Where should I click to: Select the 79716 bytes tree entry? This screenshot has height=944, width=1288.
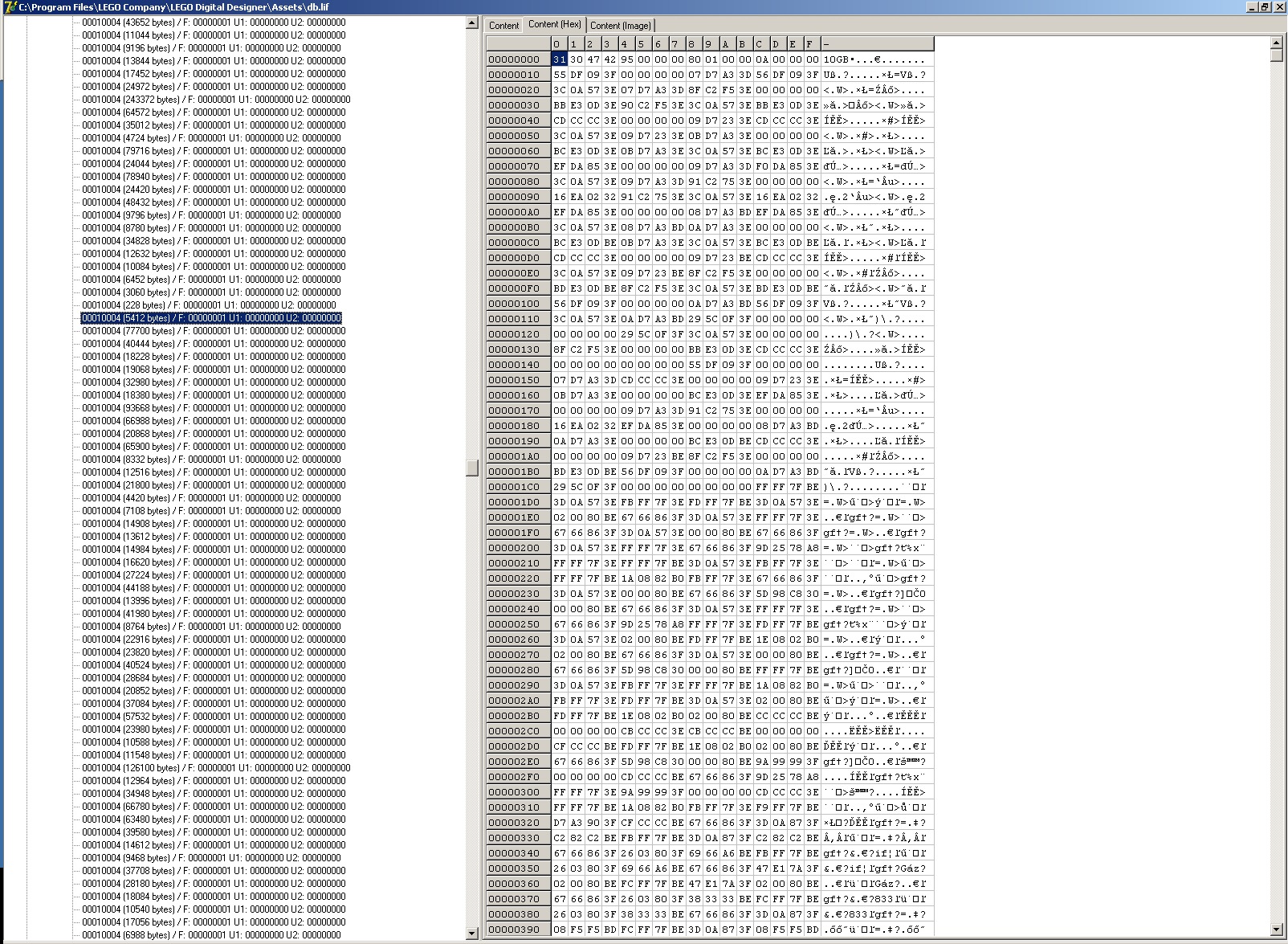pyautogui.click(x=214, y=151)
